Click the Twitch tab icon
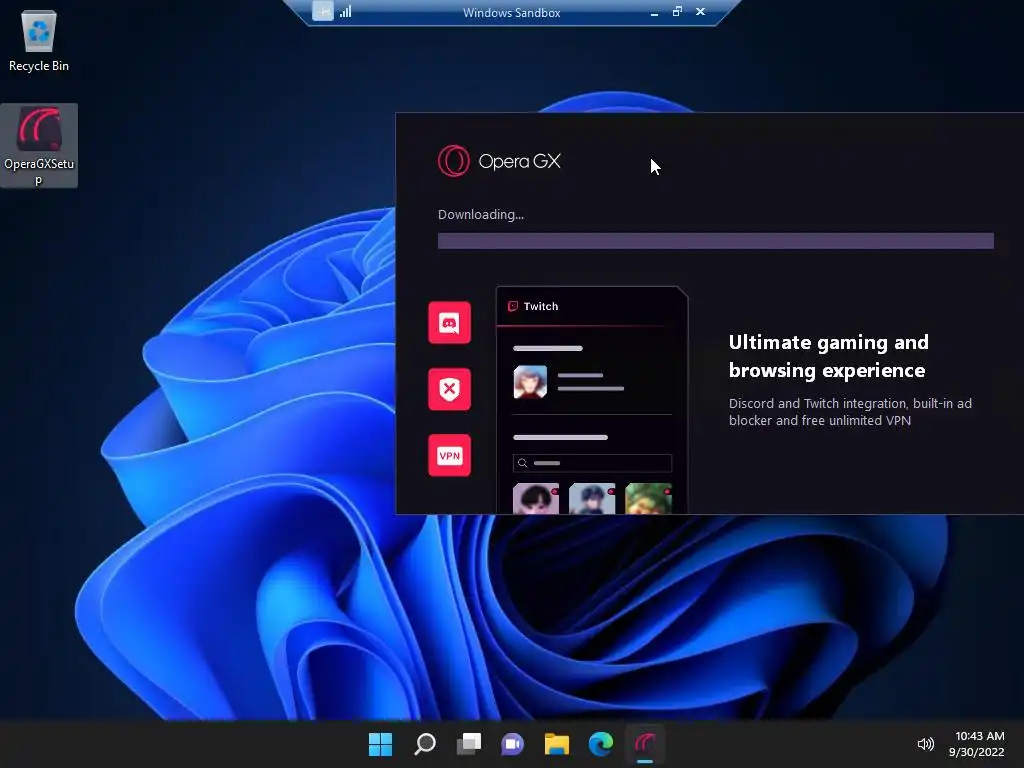Viewport: 1024px width, 768px height. [x=513, y=306]
